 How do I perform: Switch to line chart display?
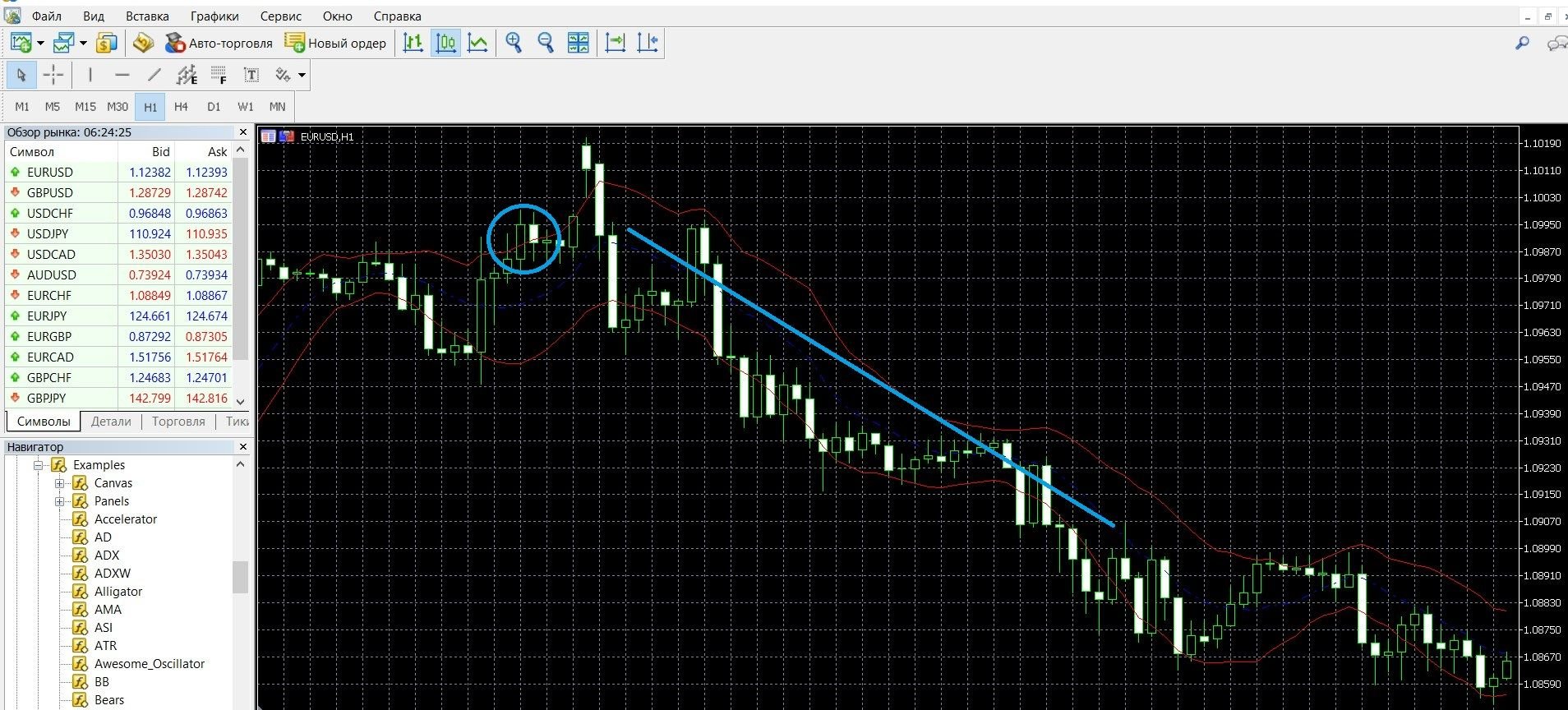477,43
